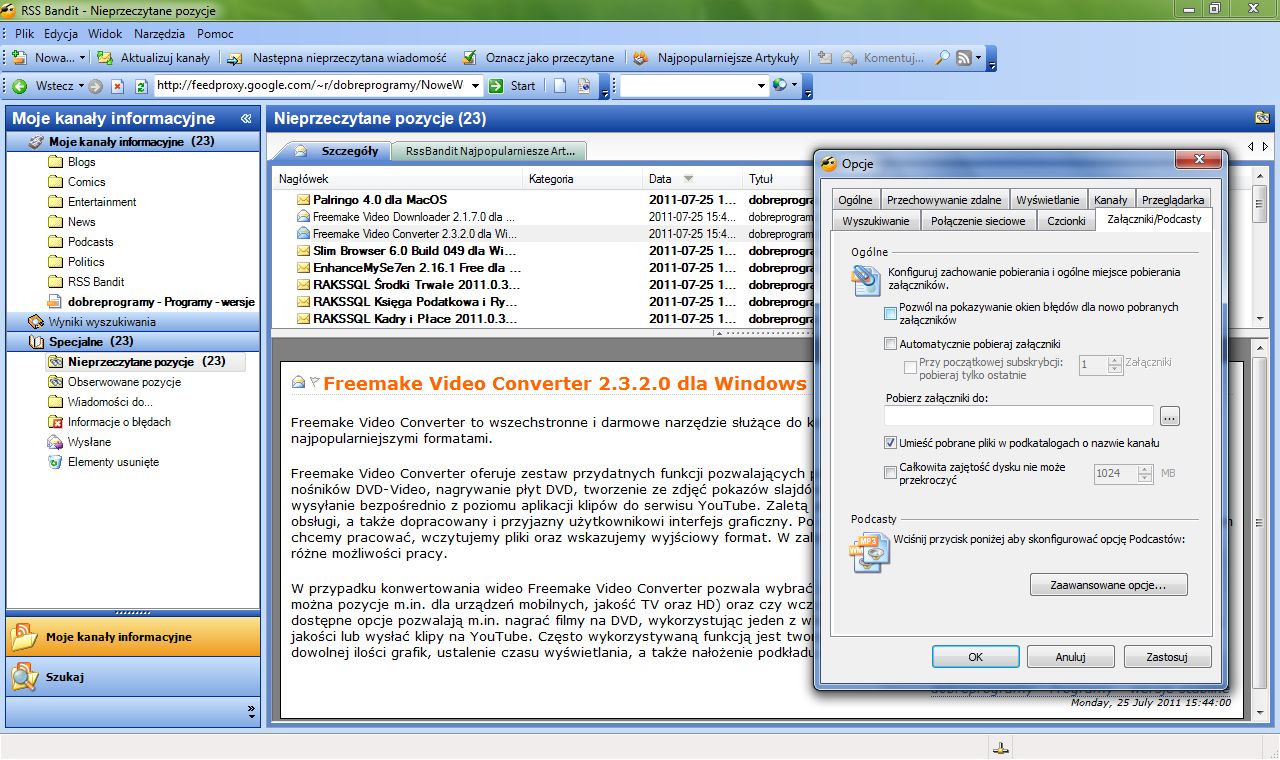The width and height of the screenshot is (1280, 760).
Task: Click the Blogs folder icon
Action: [56, 162]
